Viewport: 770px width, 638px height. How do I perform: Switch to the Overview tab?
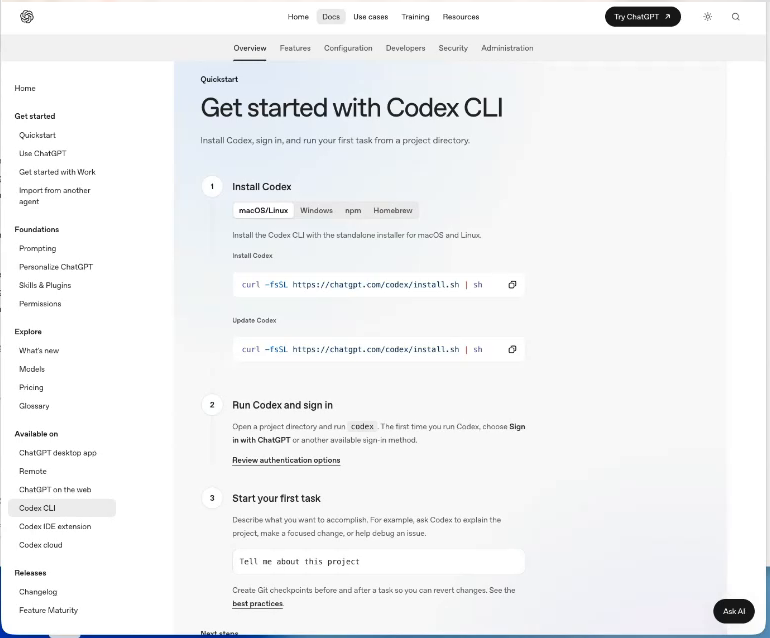click(x=249, y=48)
